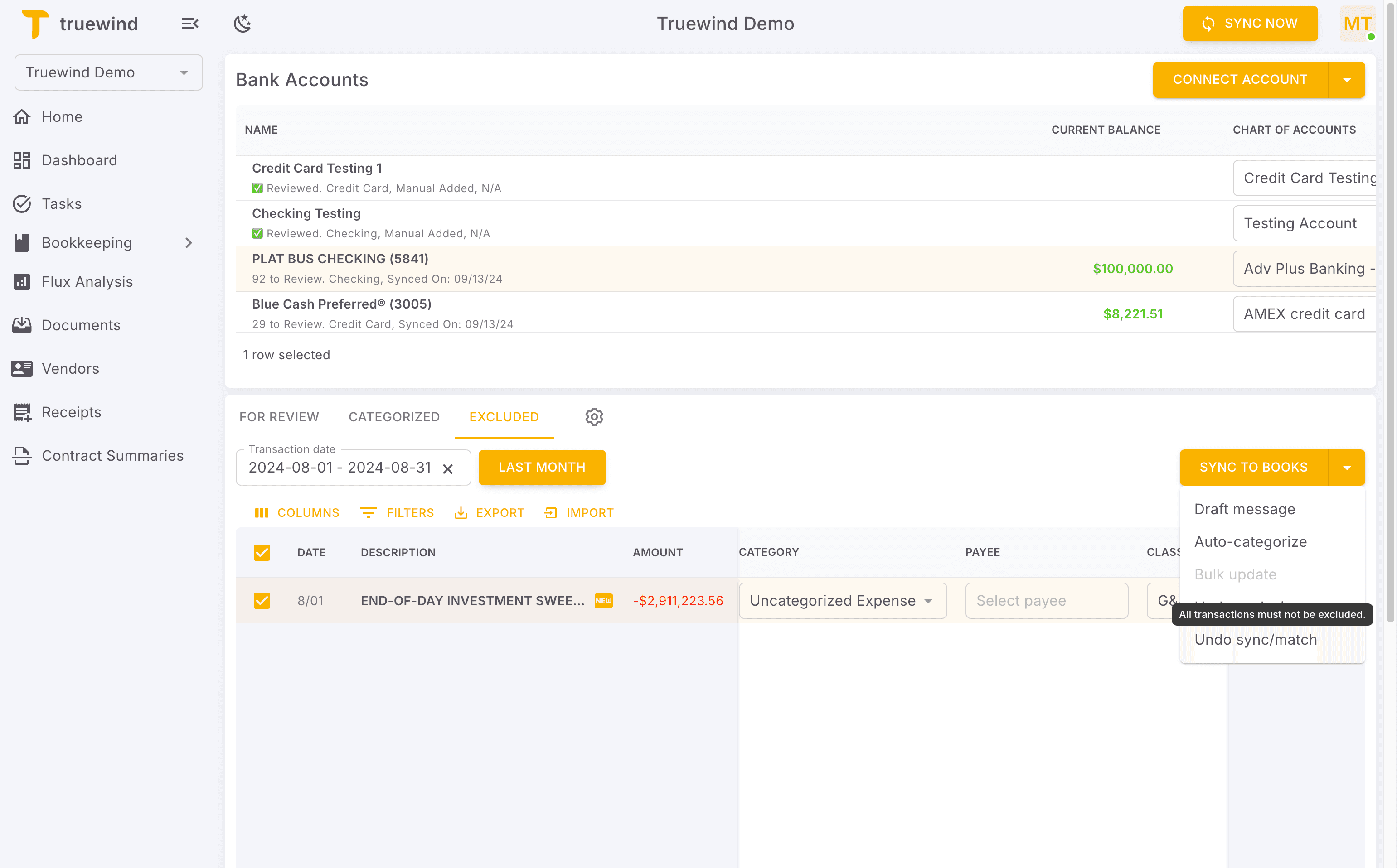Open the Documents section
This screenshot has width=1397, height=868.
81,325
